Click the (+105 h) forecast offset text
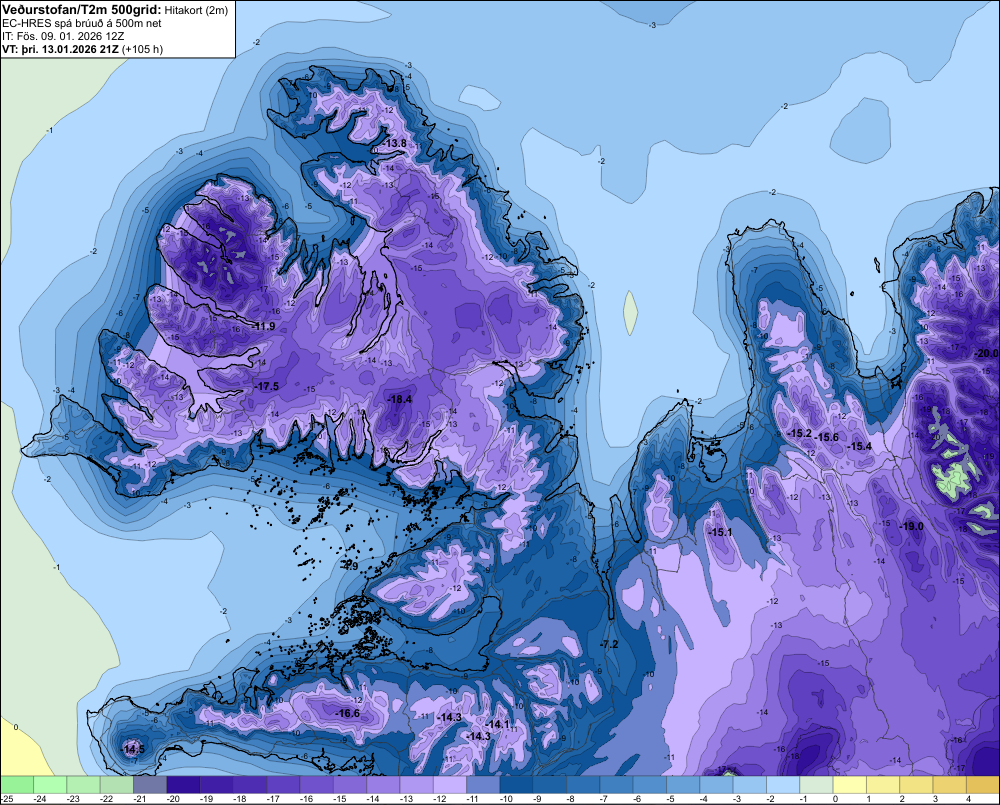 tap(142, 49)
